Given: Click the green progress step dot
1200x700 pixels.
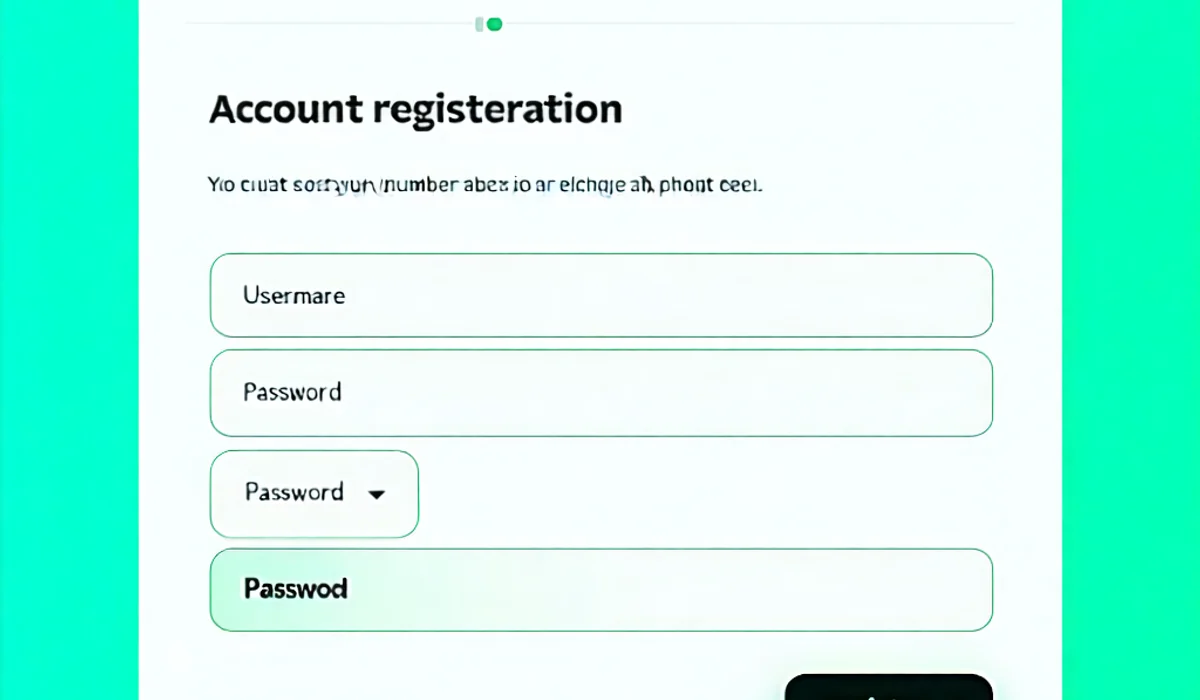Looking at the screenshot, I should (x=494, y=24).
